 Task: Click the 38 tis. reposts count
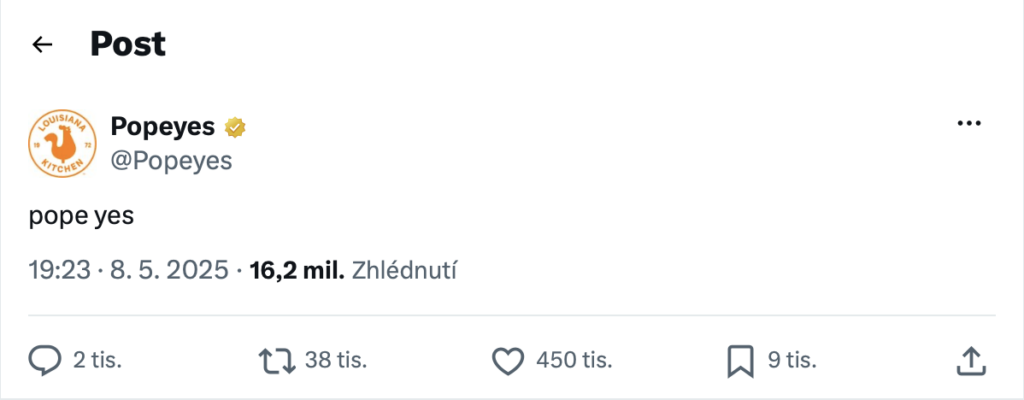(336, 359)
